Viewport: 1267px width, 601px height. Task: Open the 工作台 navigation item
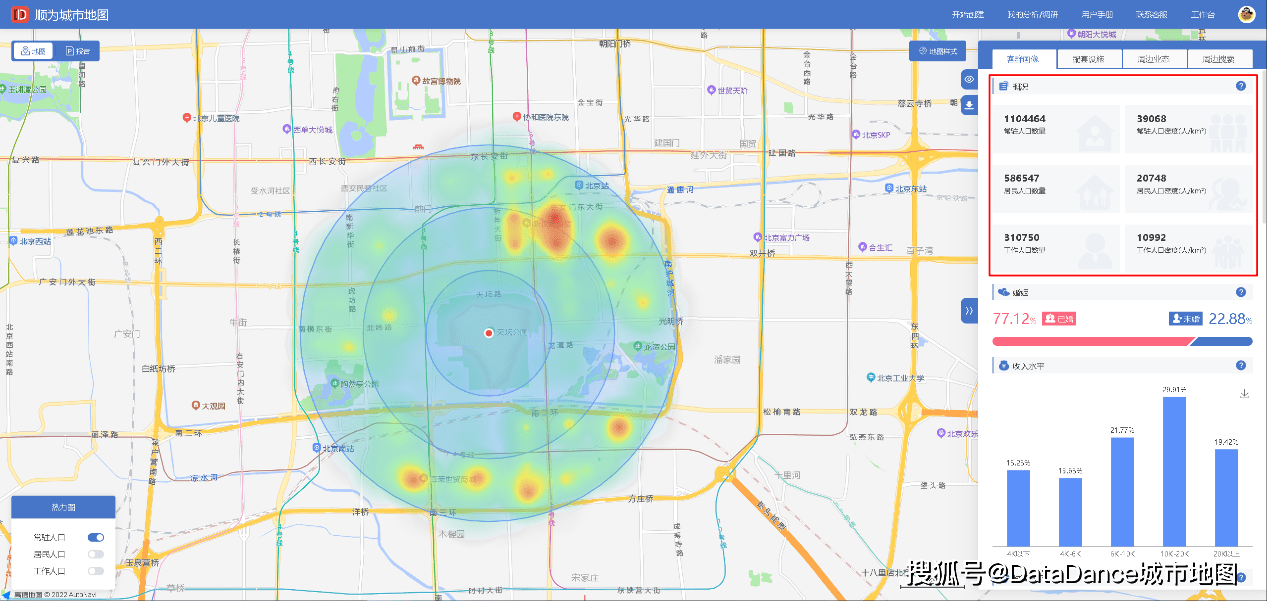[1203, 15]
